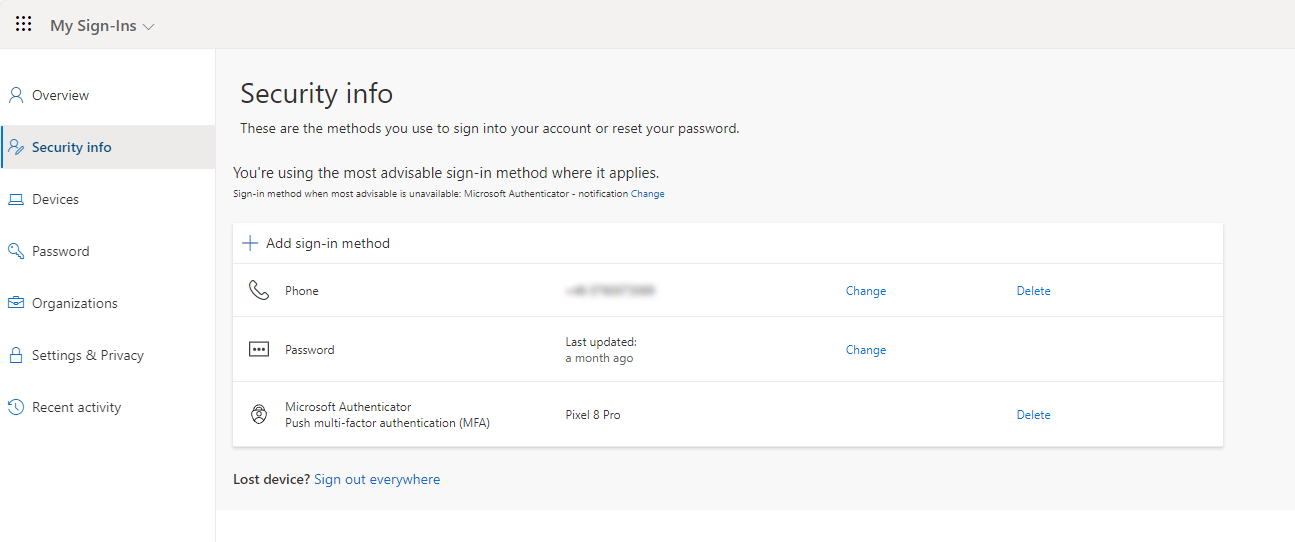Click the Add sign-in method button

(327, 243)
